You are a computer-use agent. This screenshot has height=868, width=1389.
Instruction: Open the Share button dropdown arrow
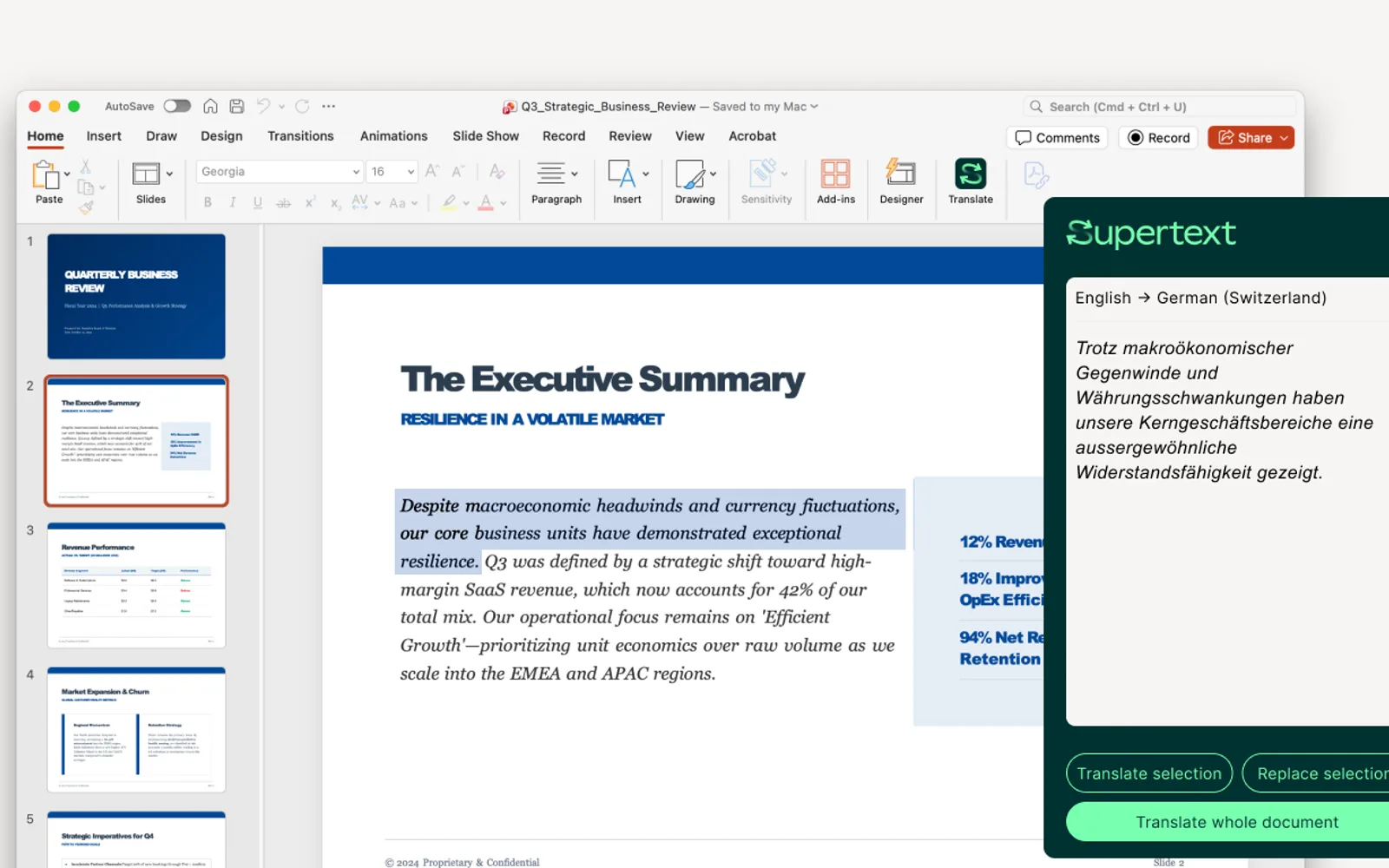click(1284, 138)
